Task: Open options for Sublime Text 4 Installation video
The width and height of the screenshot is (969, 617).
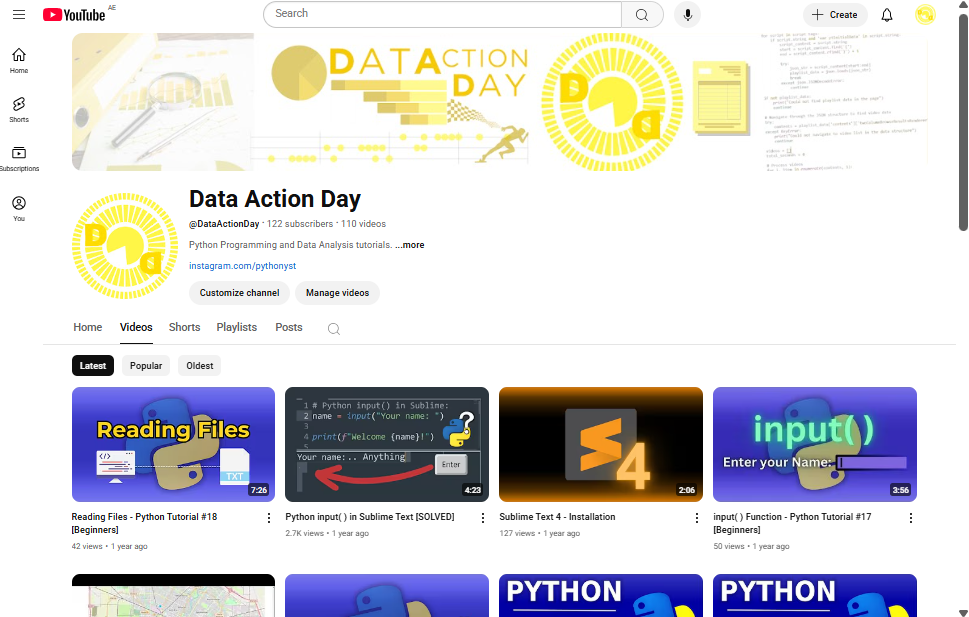Action: pyautogui.click(x=696, y=518)
